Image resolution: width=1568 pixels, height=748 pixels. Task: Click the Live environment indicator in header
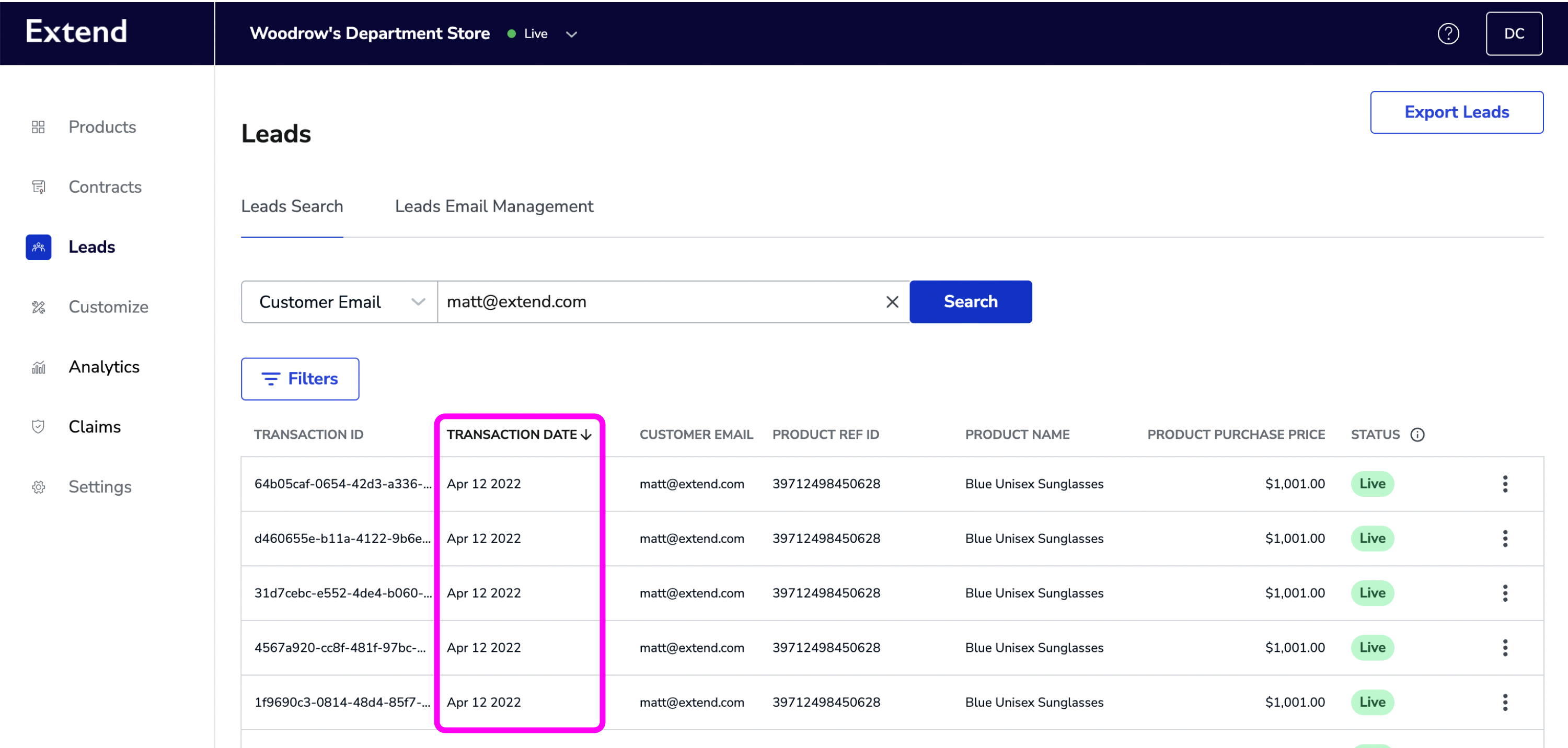point(528,34)
